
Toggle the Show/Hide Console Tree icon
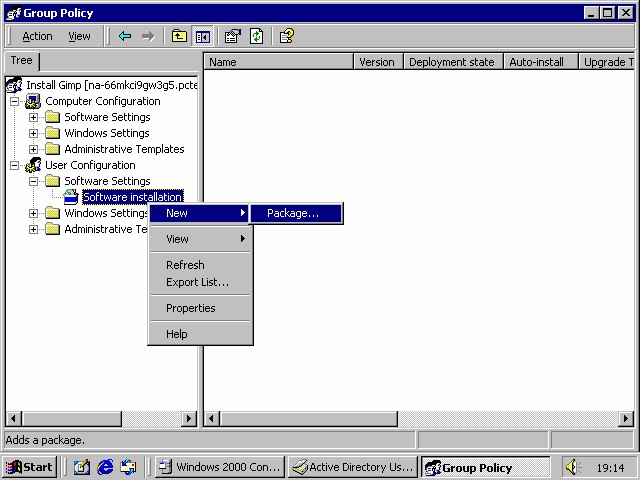pyautogui.click(x=202, y=37)
